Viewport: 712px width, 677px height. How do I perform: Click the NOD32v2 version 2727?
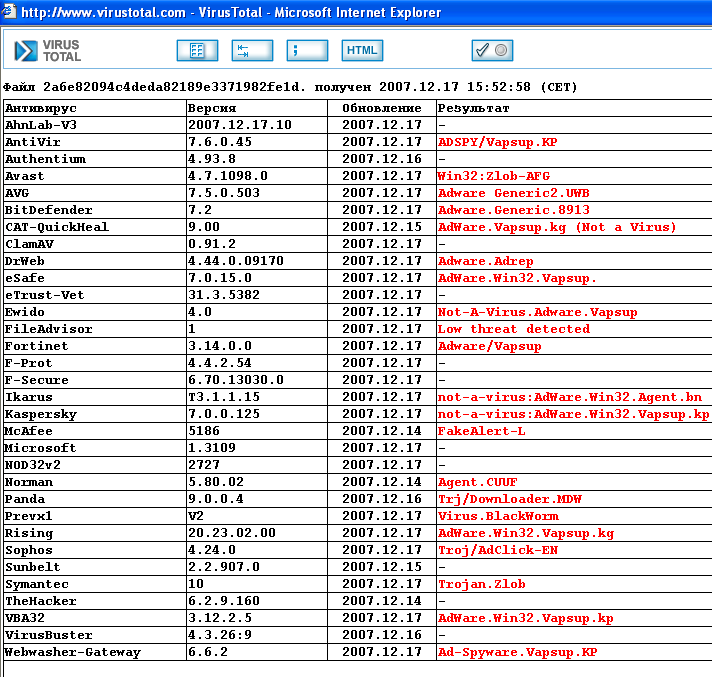click(x=204, y=465)
